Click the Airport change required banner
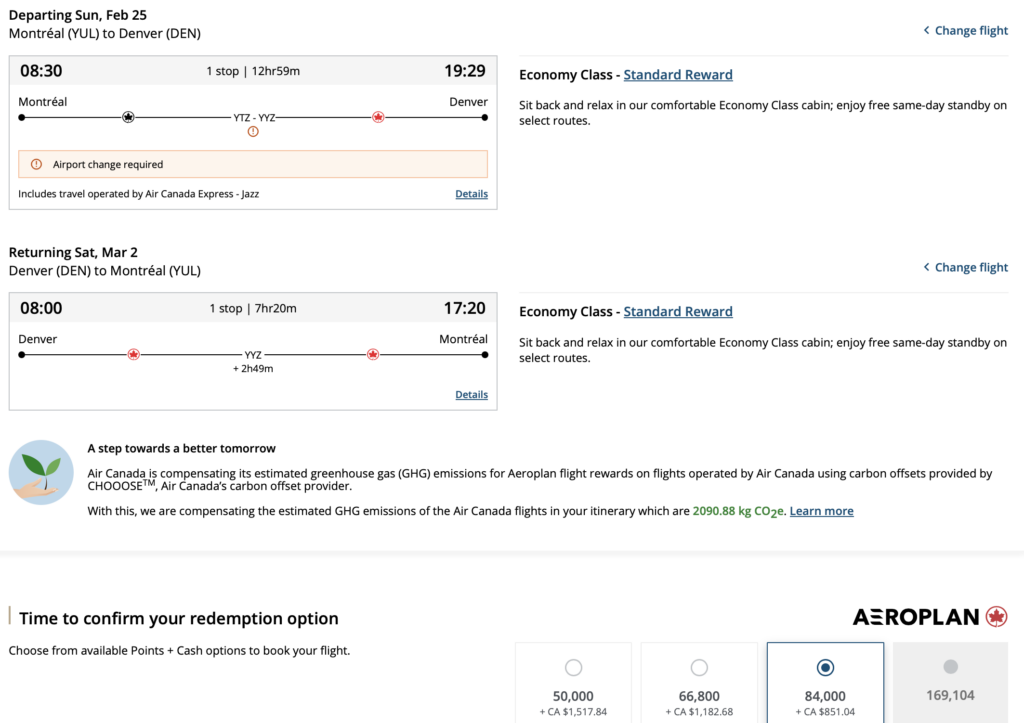Image resolution: width=1024 pixels, height=723 pixels. click(x=253, y=164)
